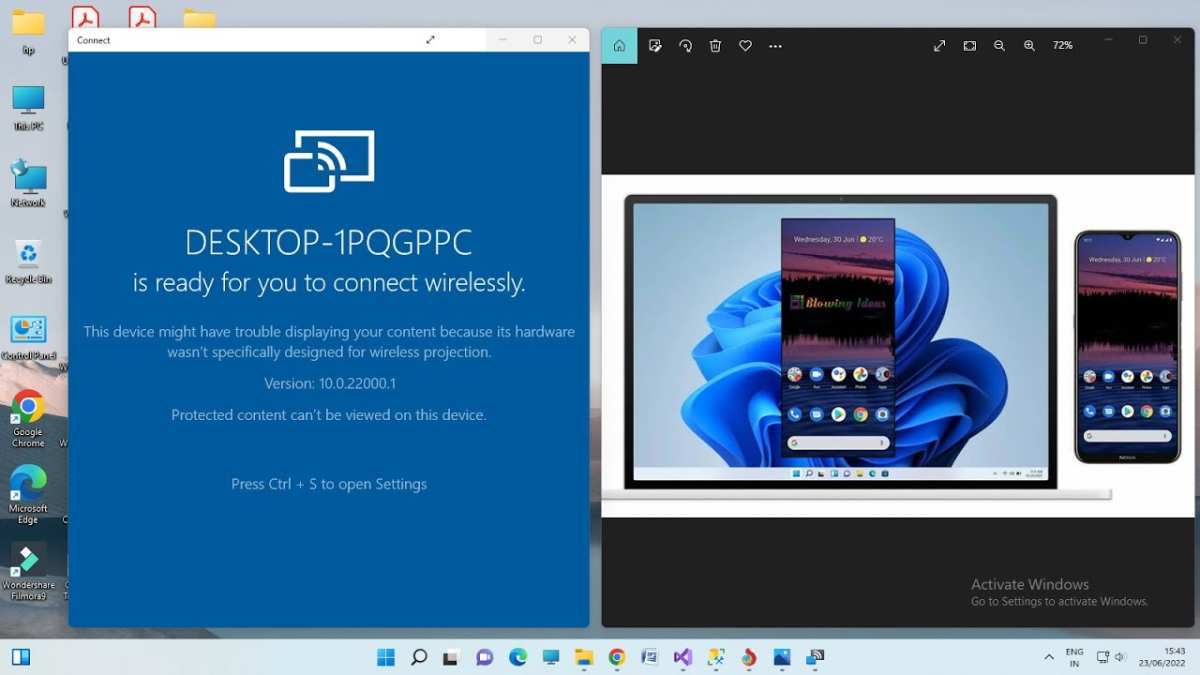Add photo to favorites with heart icon
The image size is (1200, 675).
745,46
